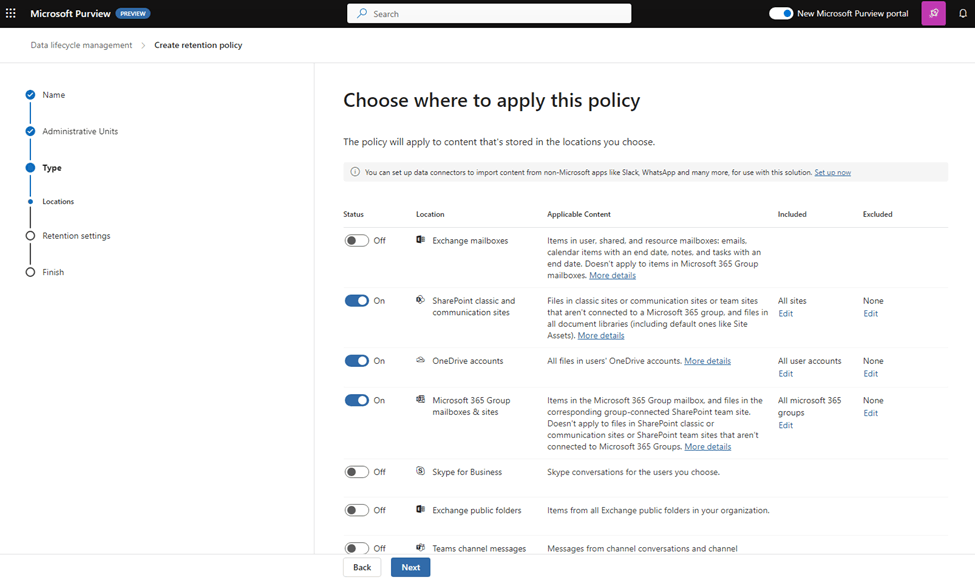This screenshot has height=580, width=975.
Task: Click the Finish step circle
Action: tap(30, 272)
